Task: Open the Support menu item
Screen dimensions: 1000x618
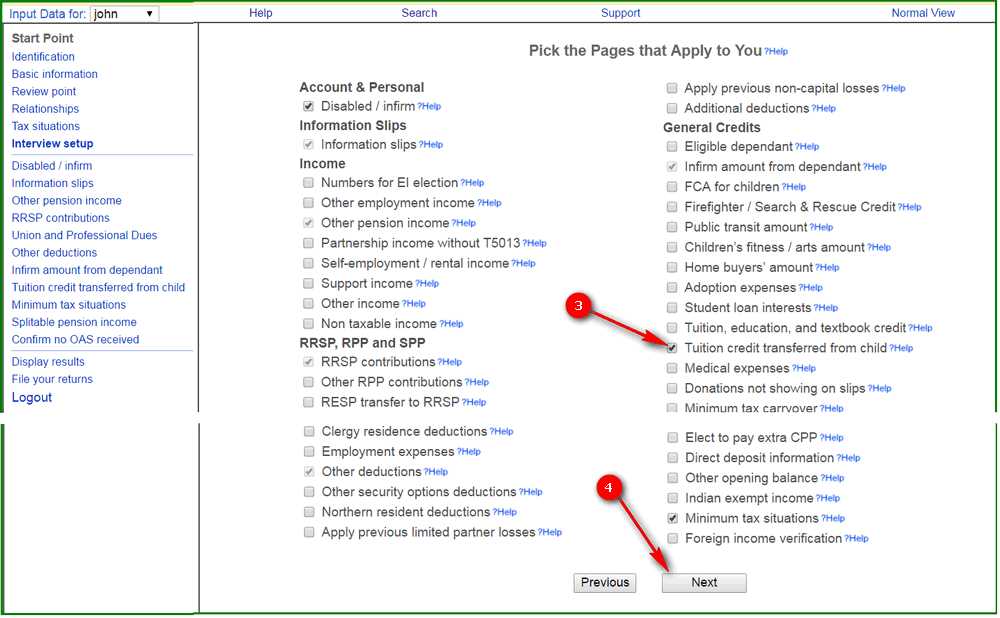Action: coord(620,13)
